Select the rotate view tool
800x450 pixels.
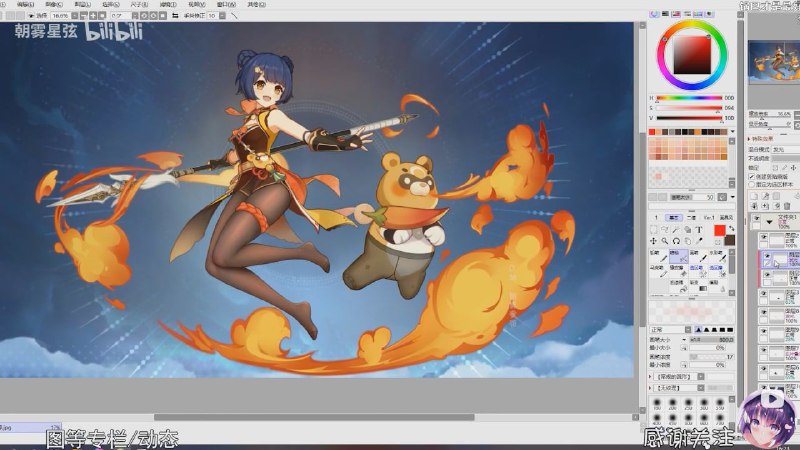676,241
